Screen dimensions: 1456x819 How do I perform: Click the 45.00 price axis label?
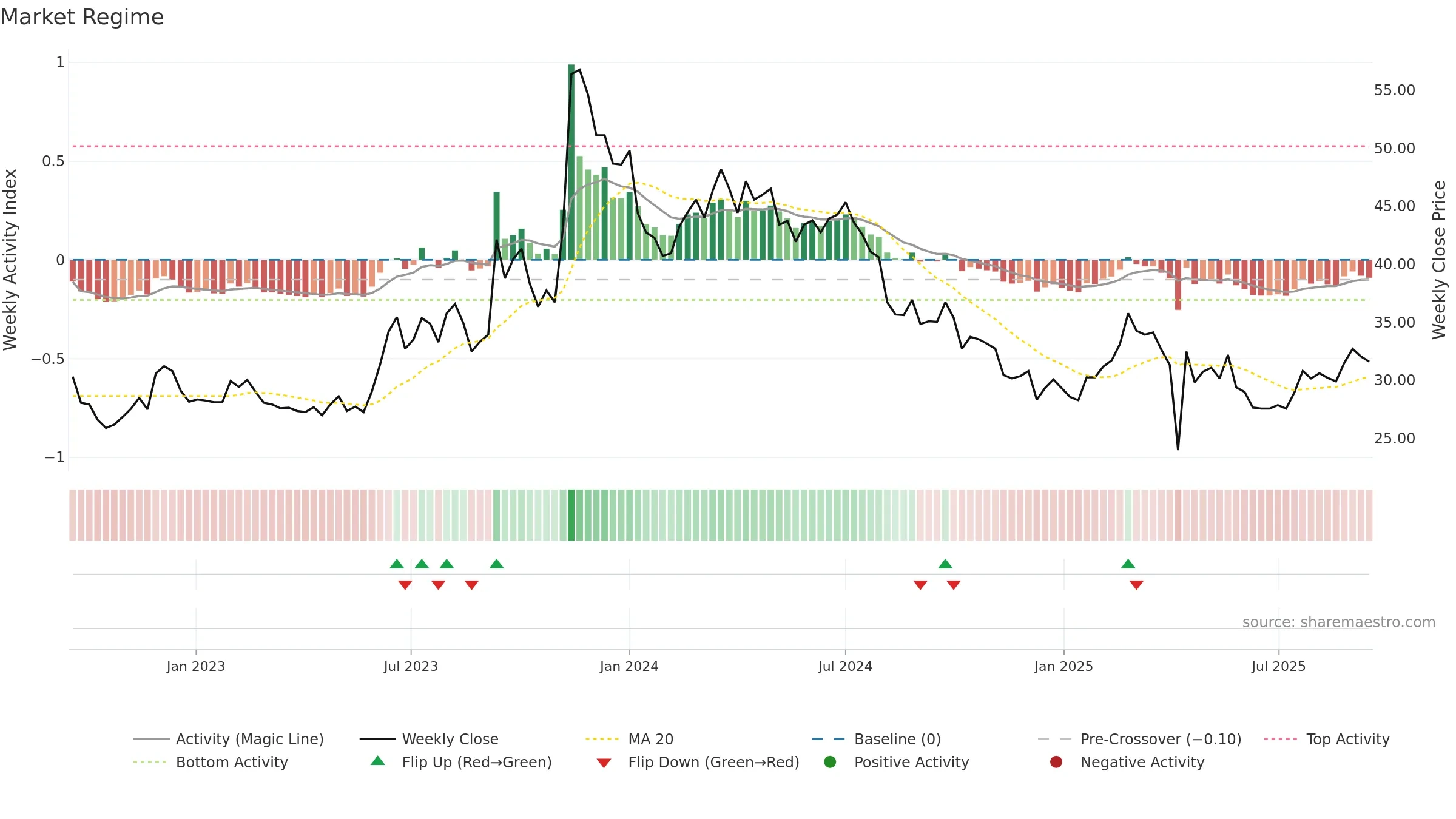pos(1395,206)
